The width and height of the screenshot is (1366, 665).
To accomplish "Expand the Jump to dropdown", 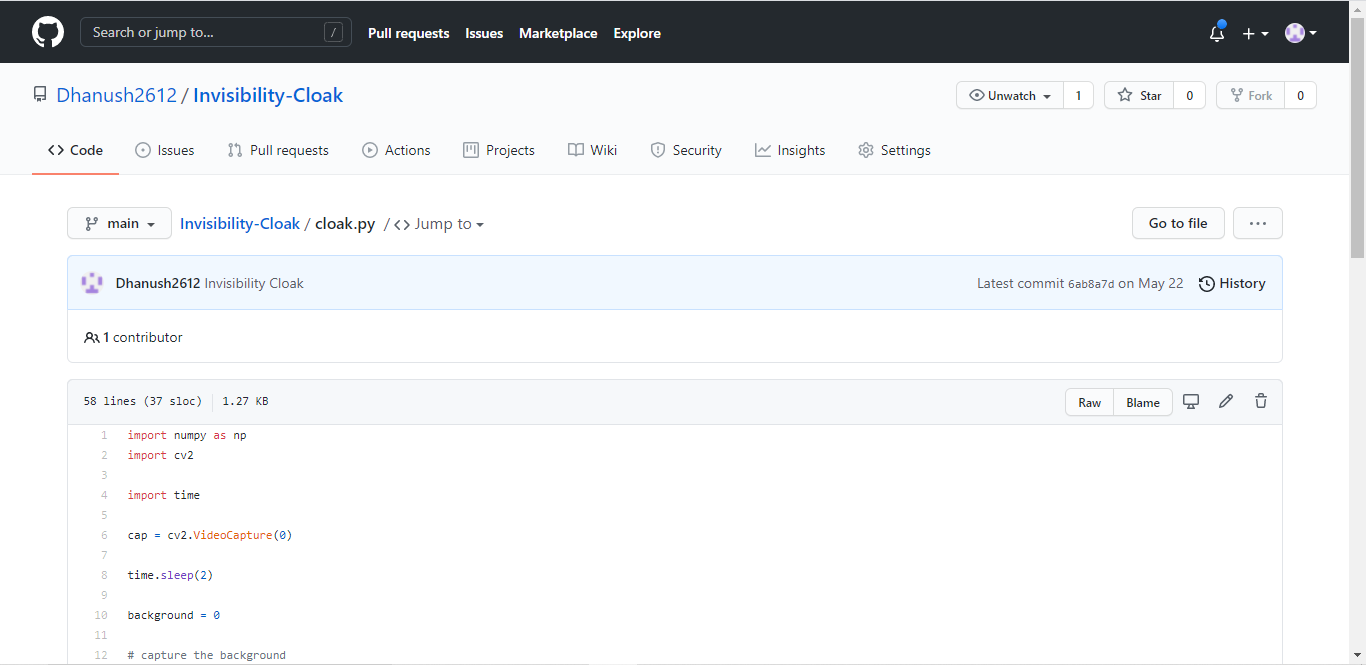I will pyautogui.click(x=439, y=224).
